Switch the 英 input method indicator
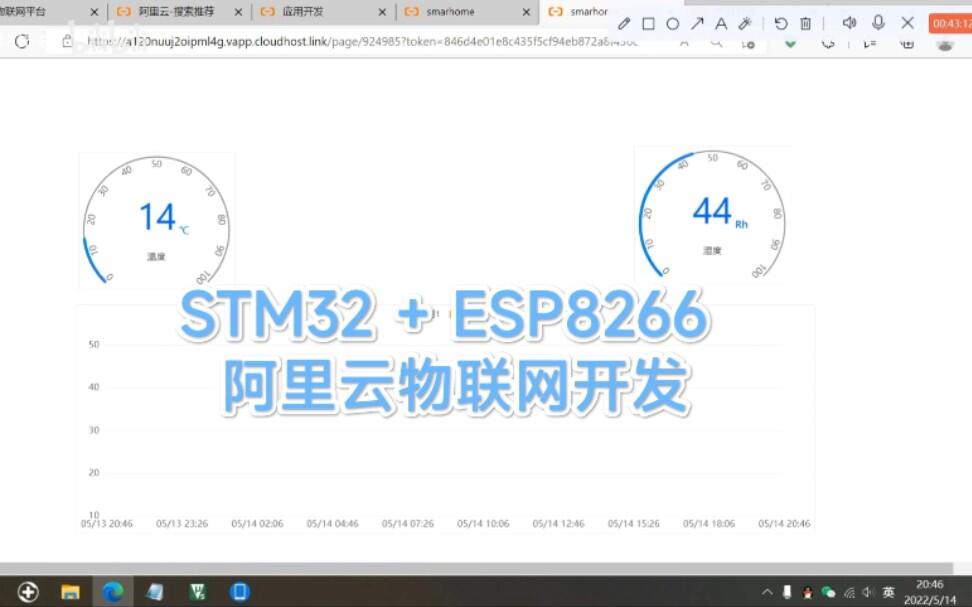972x607 pixels. [x=888, y=592]
